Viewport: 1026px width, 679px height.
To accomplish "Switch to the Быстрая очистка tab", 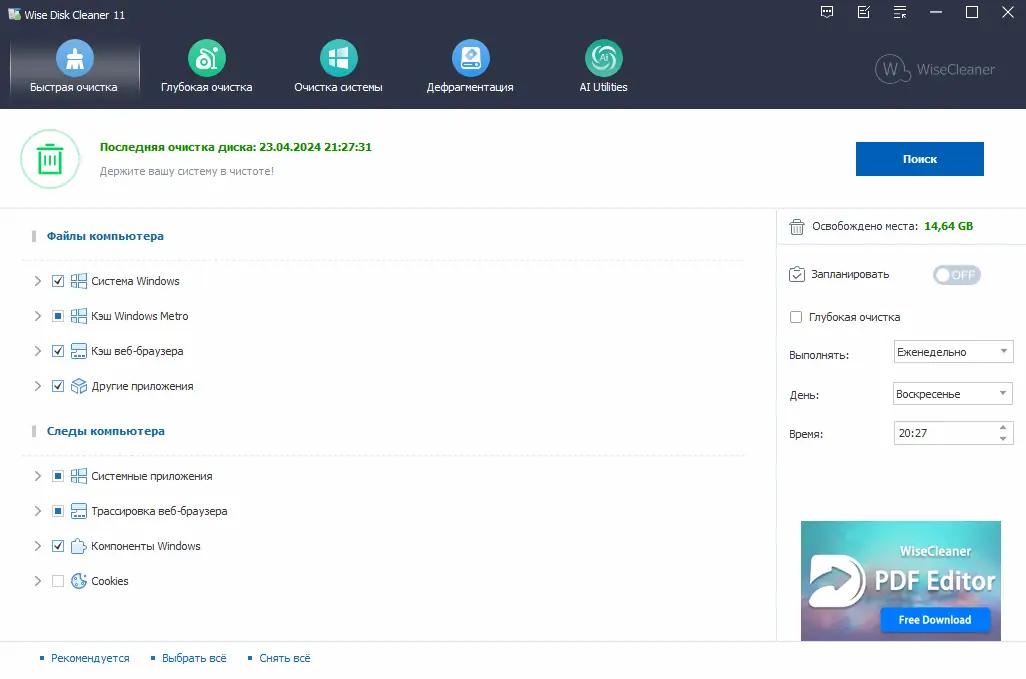I will click(x=75, y=67).
